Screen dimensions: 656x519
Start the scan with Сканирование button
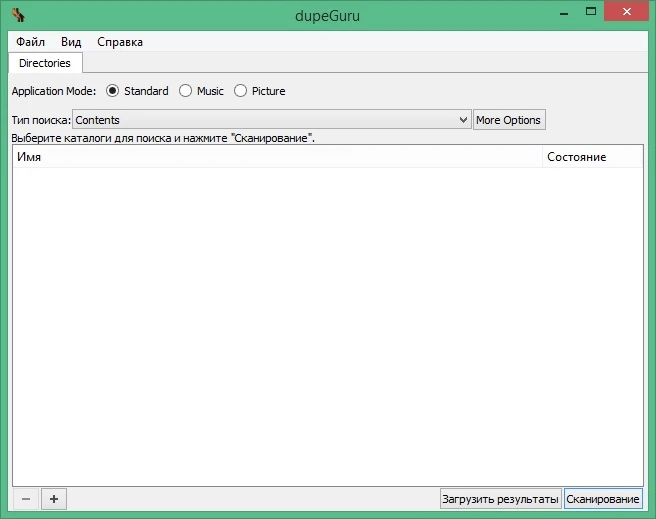[602, 499]
